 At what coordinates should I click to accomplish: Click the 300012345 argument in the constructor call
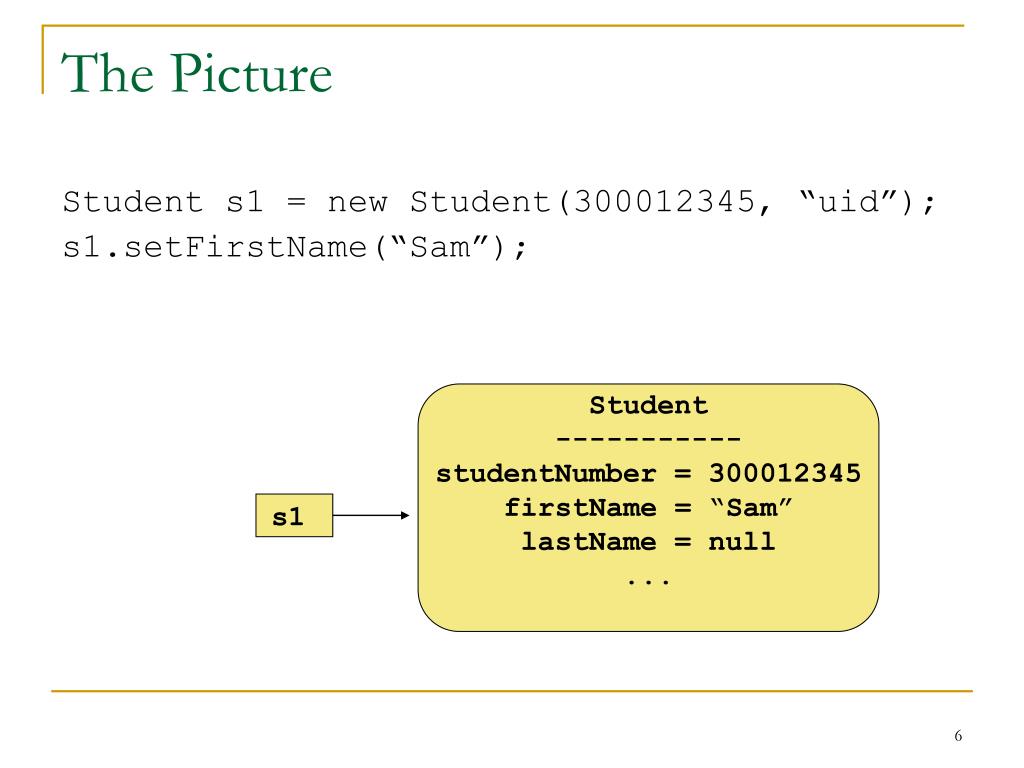point(665,201)
